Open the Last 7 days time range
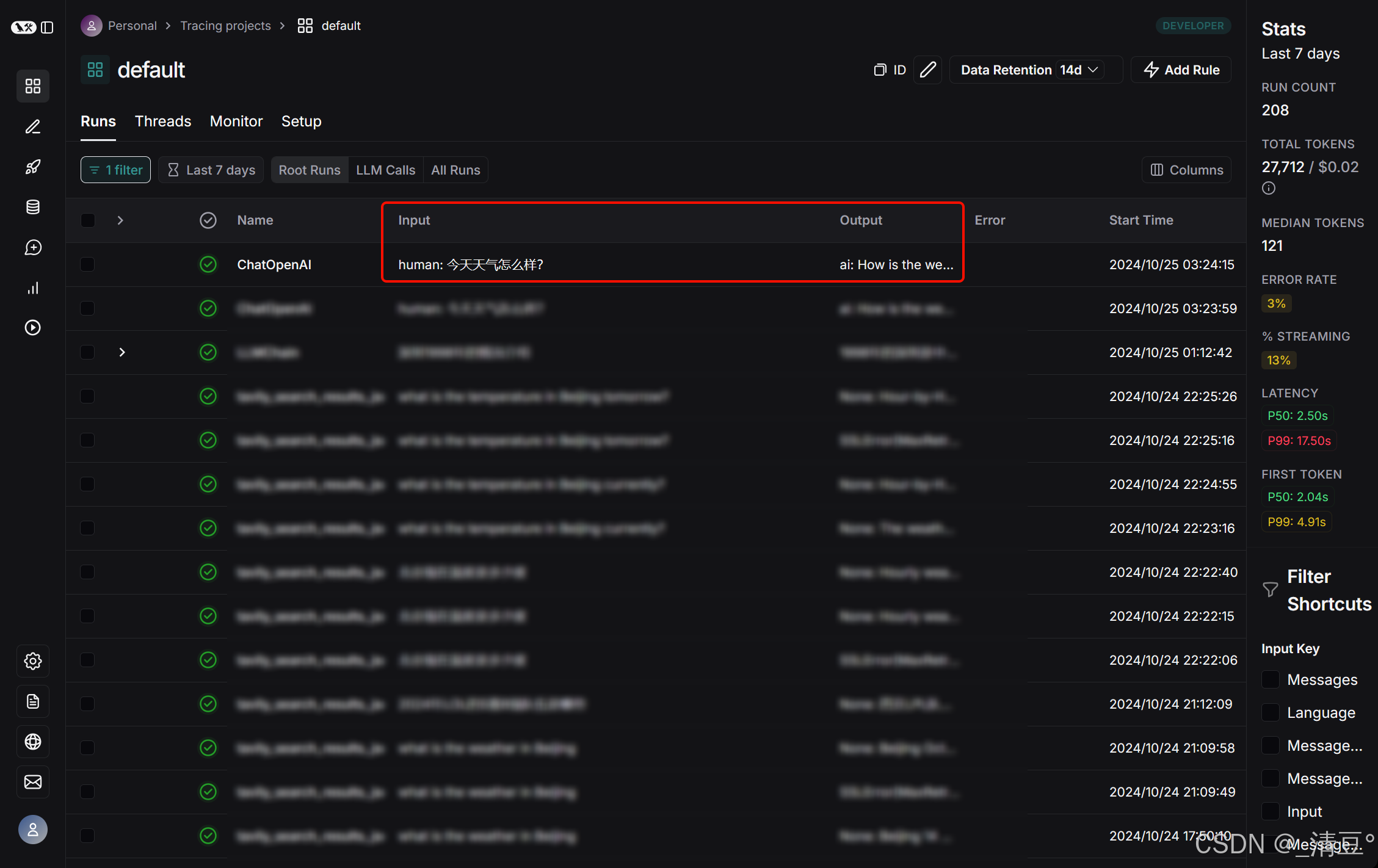This screenshot has width=1378, height=868. (x=211, y=170)
